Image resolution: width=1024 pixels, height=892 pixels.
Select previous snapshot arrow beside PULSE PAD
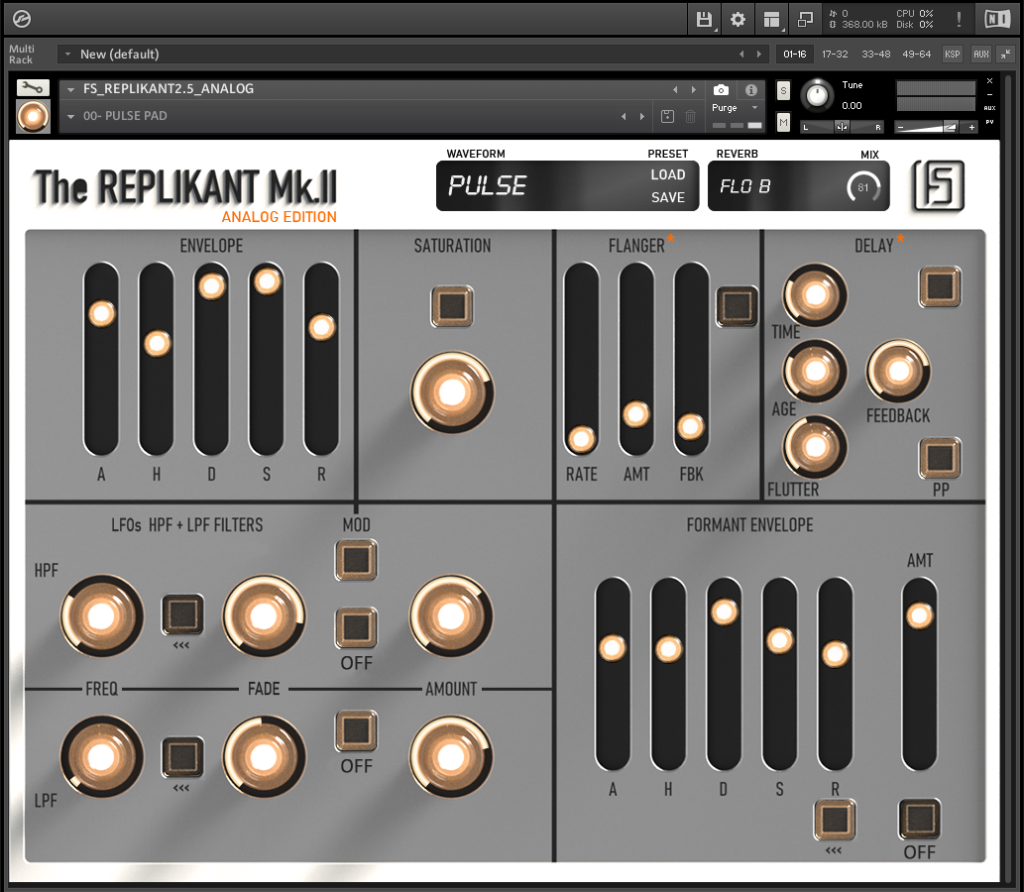(x=624, y=116)
